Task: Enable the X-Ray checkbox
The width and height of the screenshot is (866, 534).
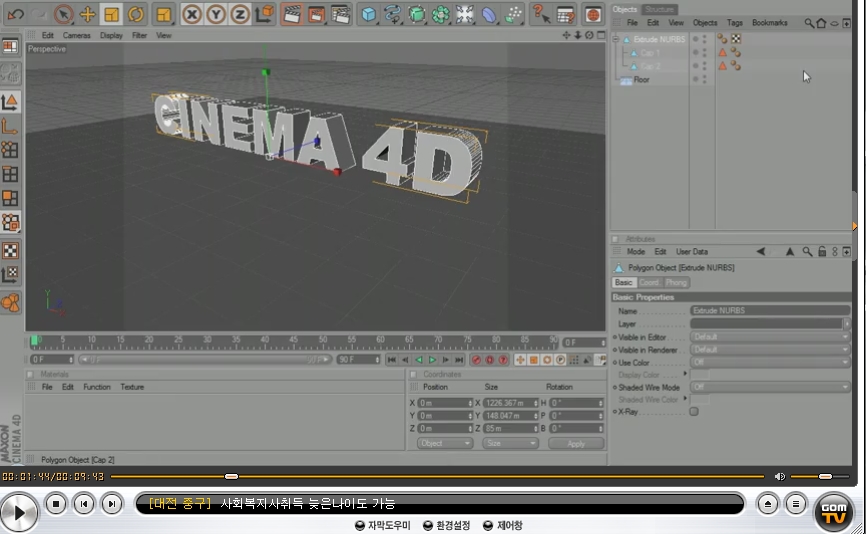Action: click(694, 411)
